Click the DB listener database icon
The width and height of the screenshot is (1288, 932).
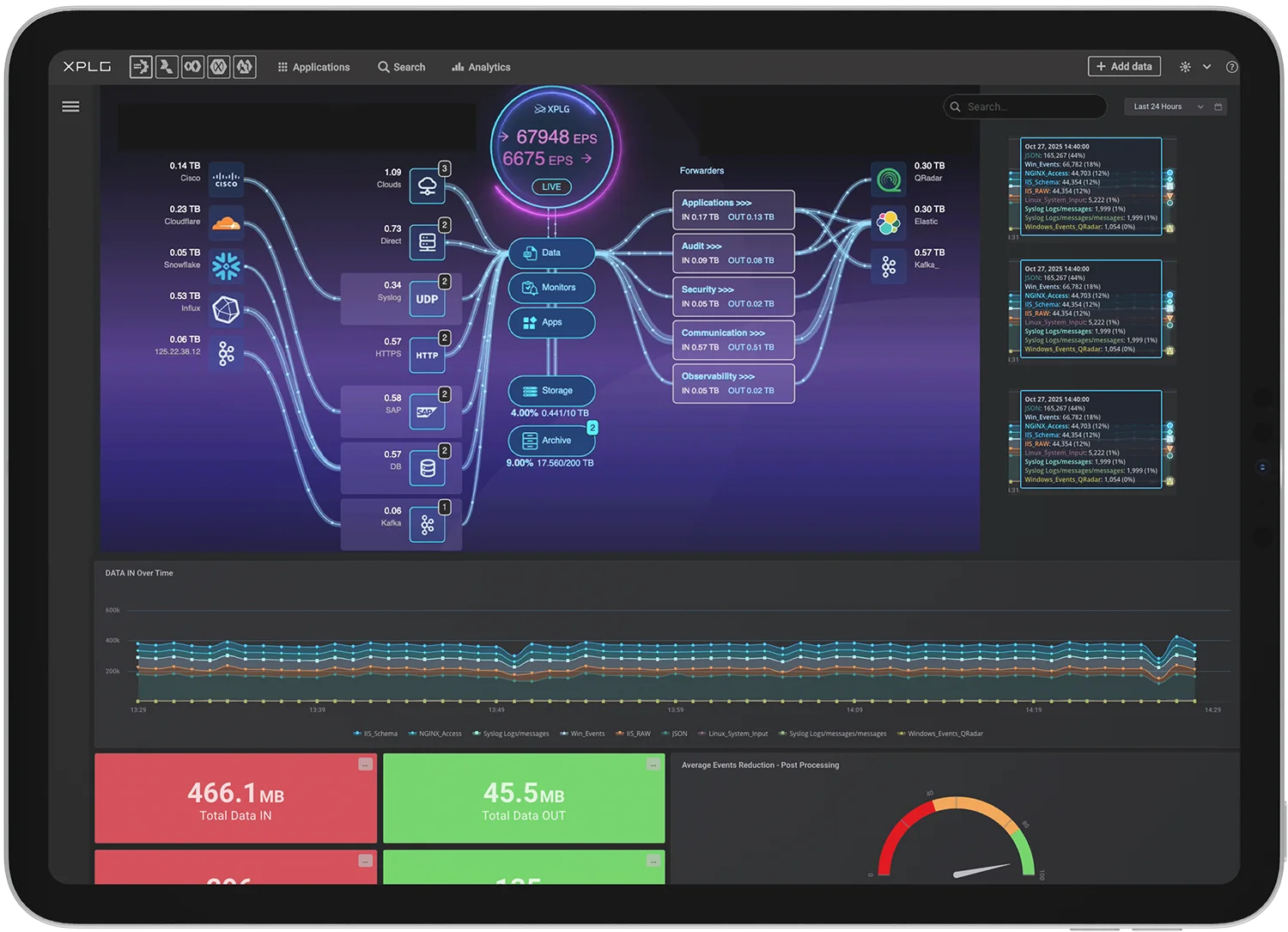(427, 468)
